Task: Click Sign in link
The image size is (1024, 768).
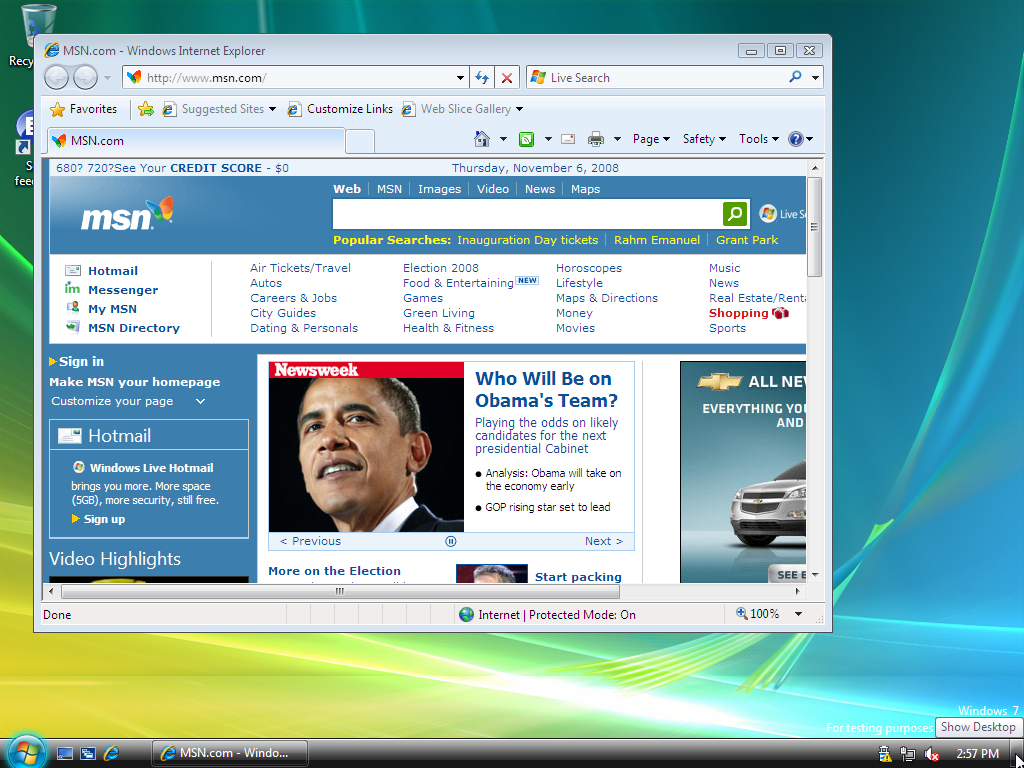Action: (x=81, y=361)
